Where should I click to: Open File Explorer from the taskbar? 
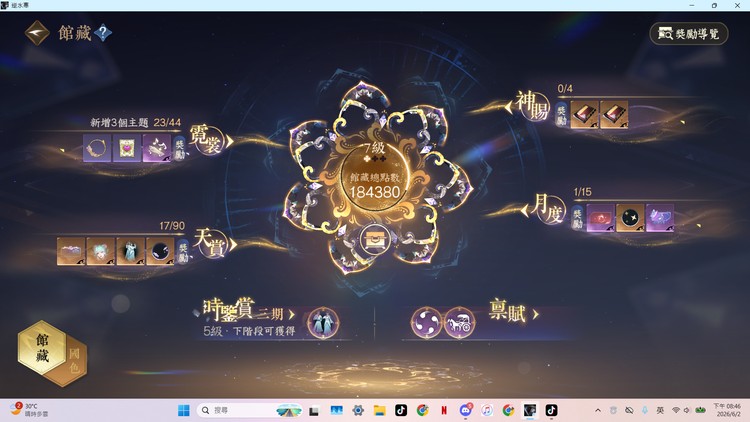pyautogui.click(x=379, y=410)
